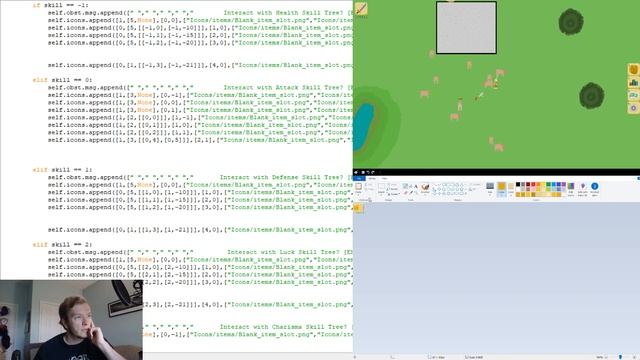Image resolution: width=640 pixels, height=360 pixels.
Task: Click 'Interact with Attack Skill Tree?' string in code
Action: click(x=284, y=87)
